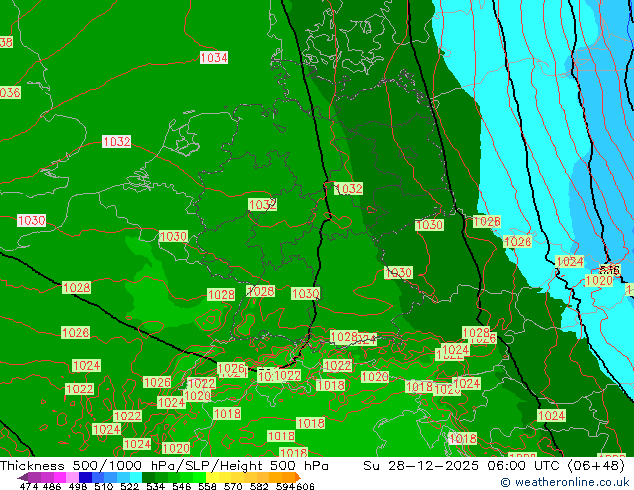The width and height of the screenshot is (634, 490).
Task: Pick the darkest green legend swatch
Action: [x=148, y=477]
